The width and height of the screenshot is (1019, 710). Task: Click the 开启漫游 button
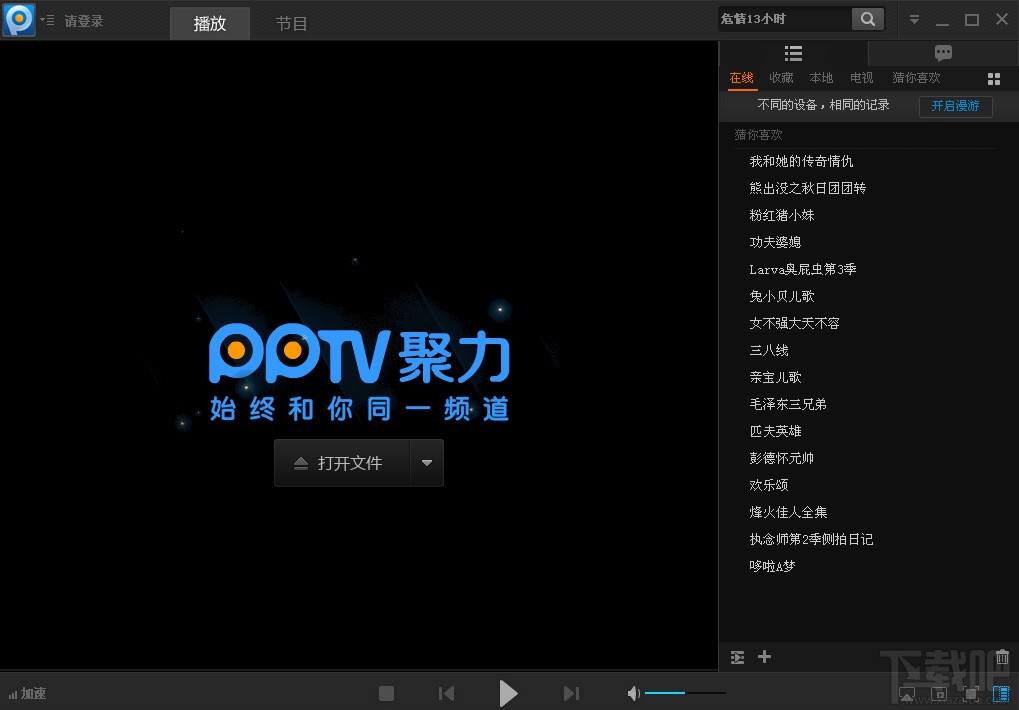[955, 106]
